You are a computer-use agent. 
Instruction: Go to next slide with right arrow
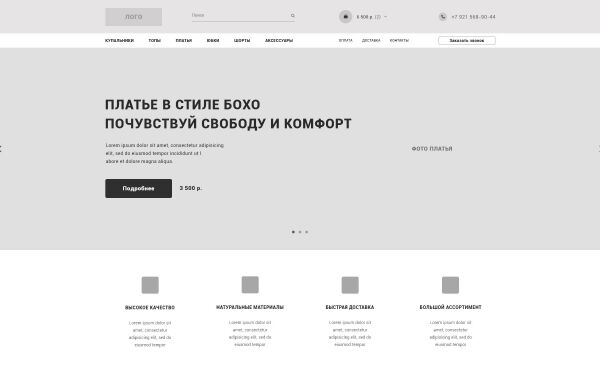(x=598, y=149)
